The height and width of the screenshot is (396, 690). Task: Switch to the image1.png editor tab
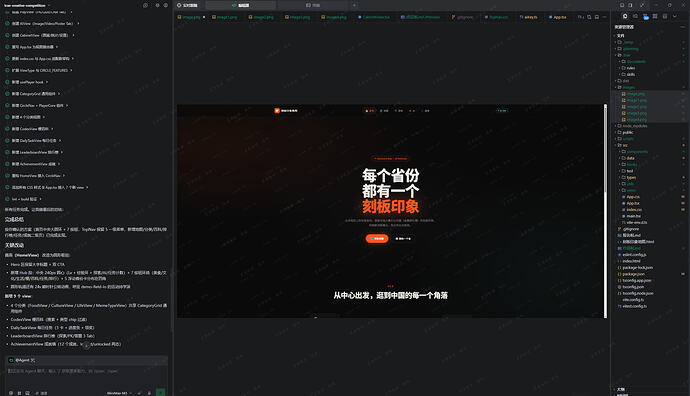224,17
